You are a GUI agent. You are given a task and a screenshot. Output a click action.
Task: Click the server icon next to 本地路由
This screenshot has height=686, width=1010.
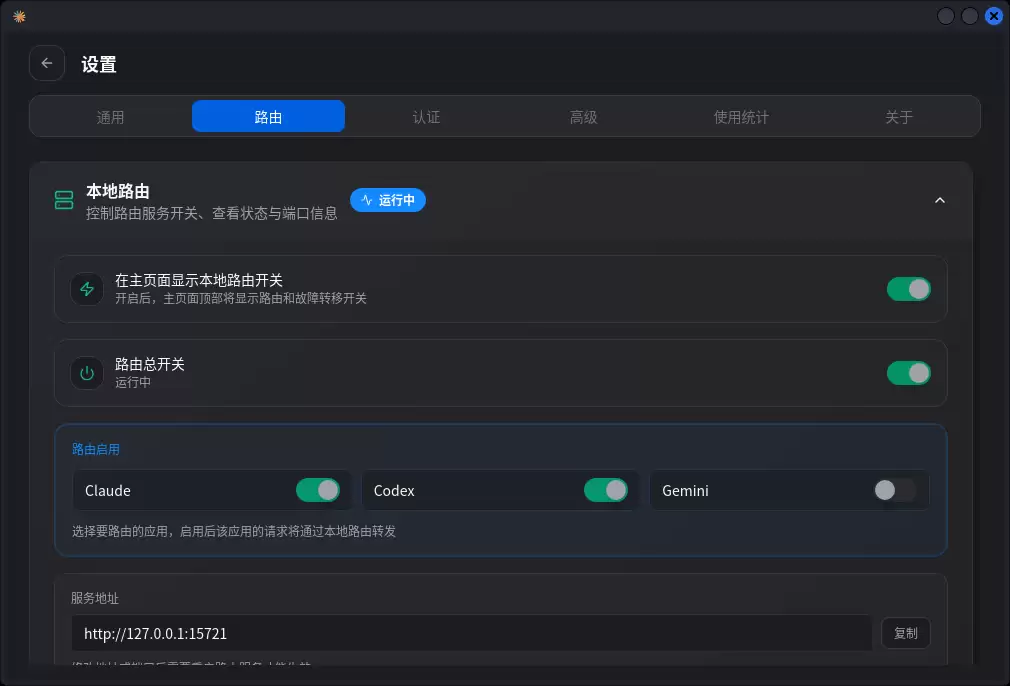[64, 200]
